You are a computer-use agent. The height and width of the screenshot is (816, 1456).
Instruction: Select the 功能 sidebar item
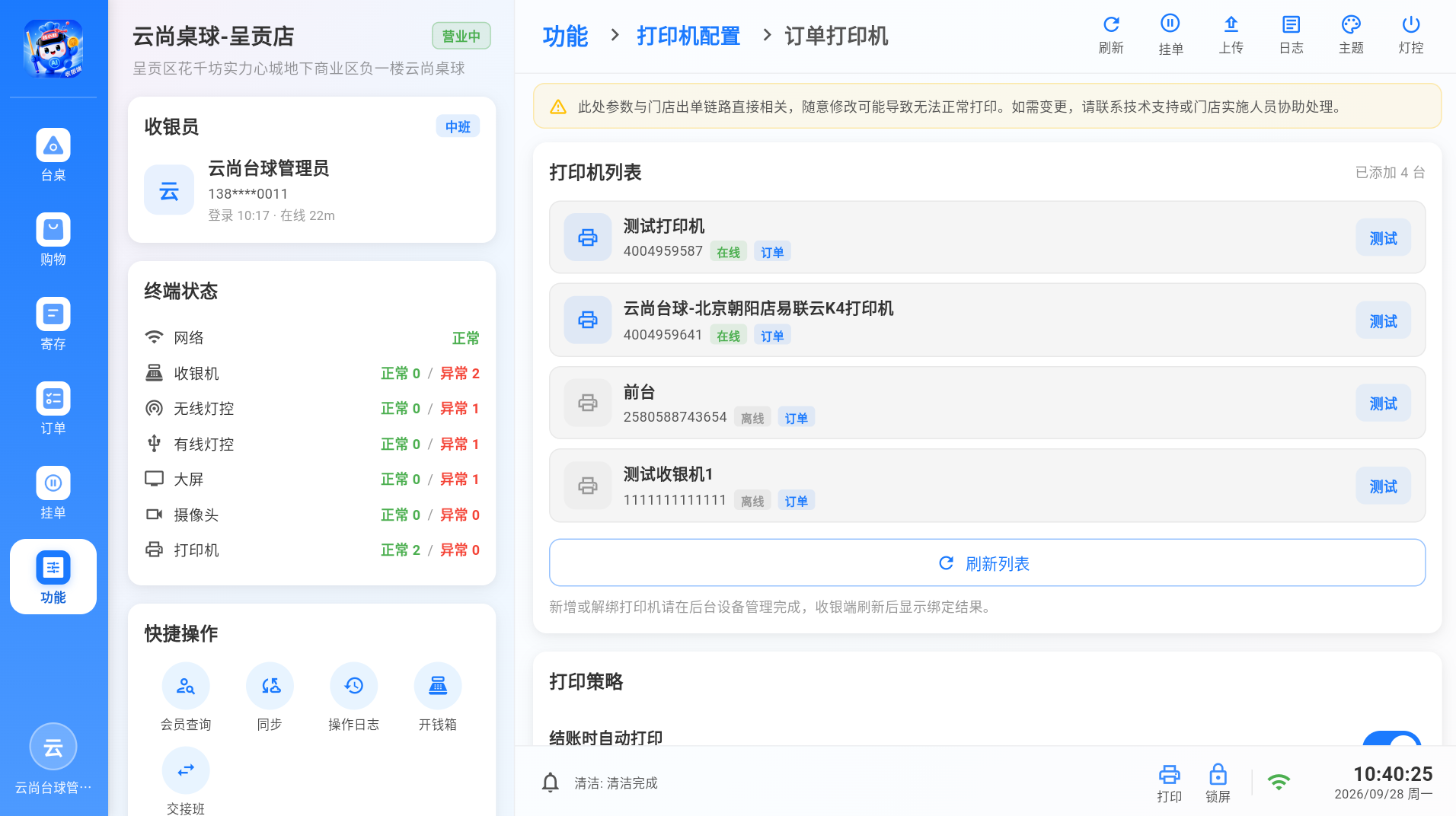pyautogui.click(x=53, y=577)
